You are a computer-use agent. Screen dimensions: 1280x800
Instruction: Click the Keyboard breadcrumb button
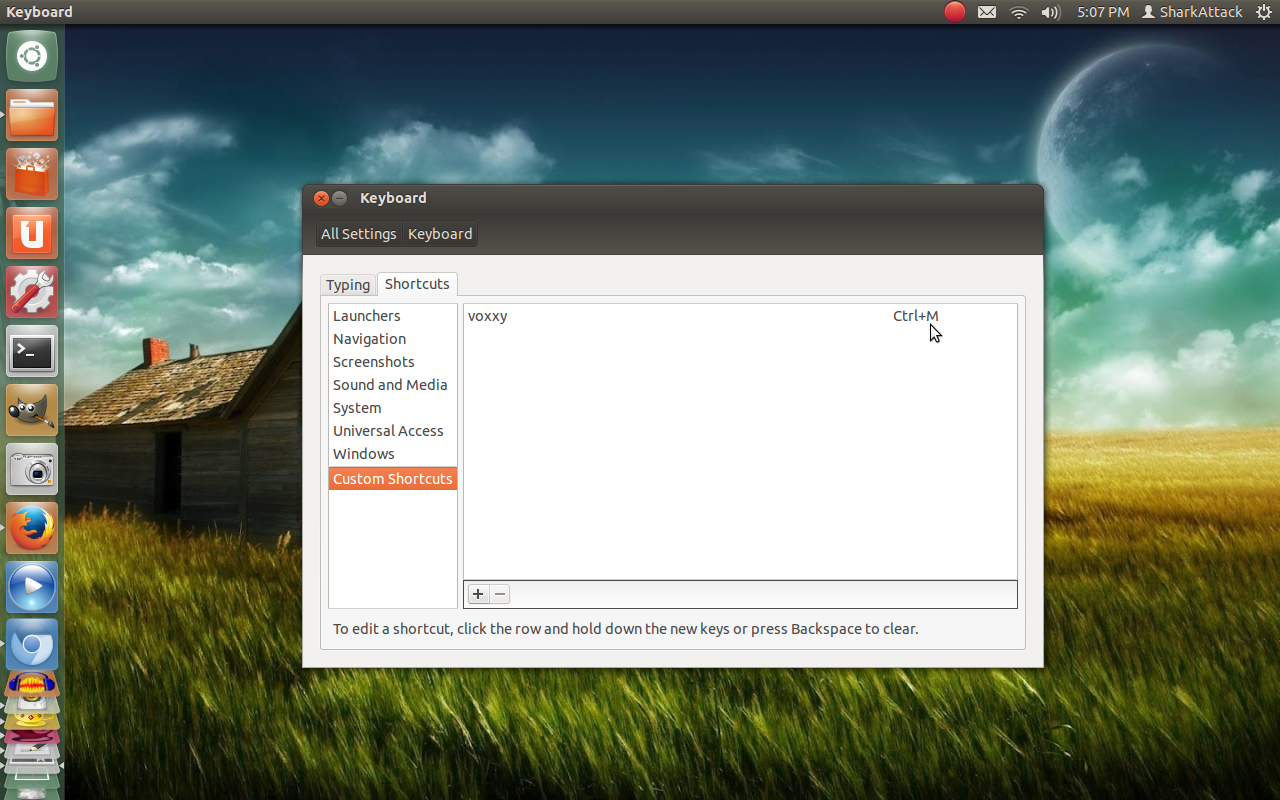point(440,234)
